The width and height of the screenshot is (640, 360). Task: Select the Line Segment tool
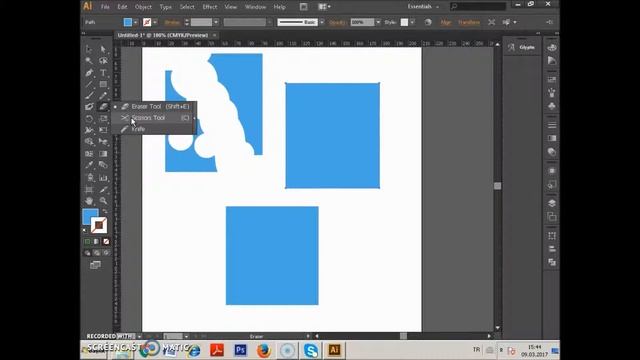pyautogui.click(x=89, y=84)
